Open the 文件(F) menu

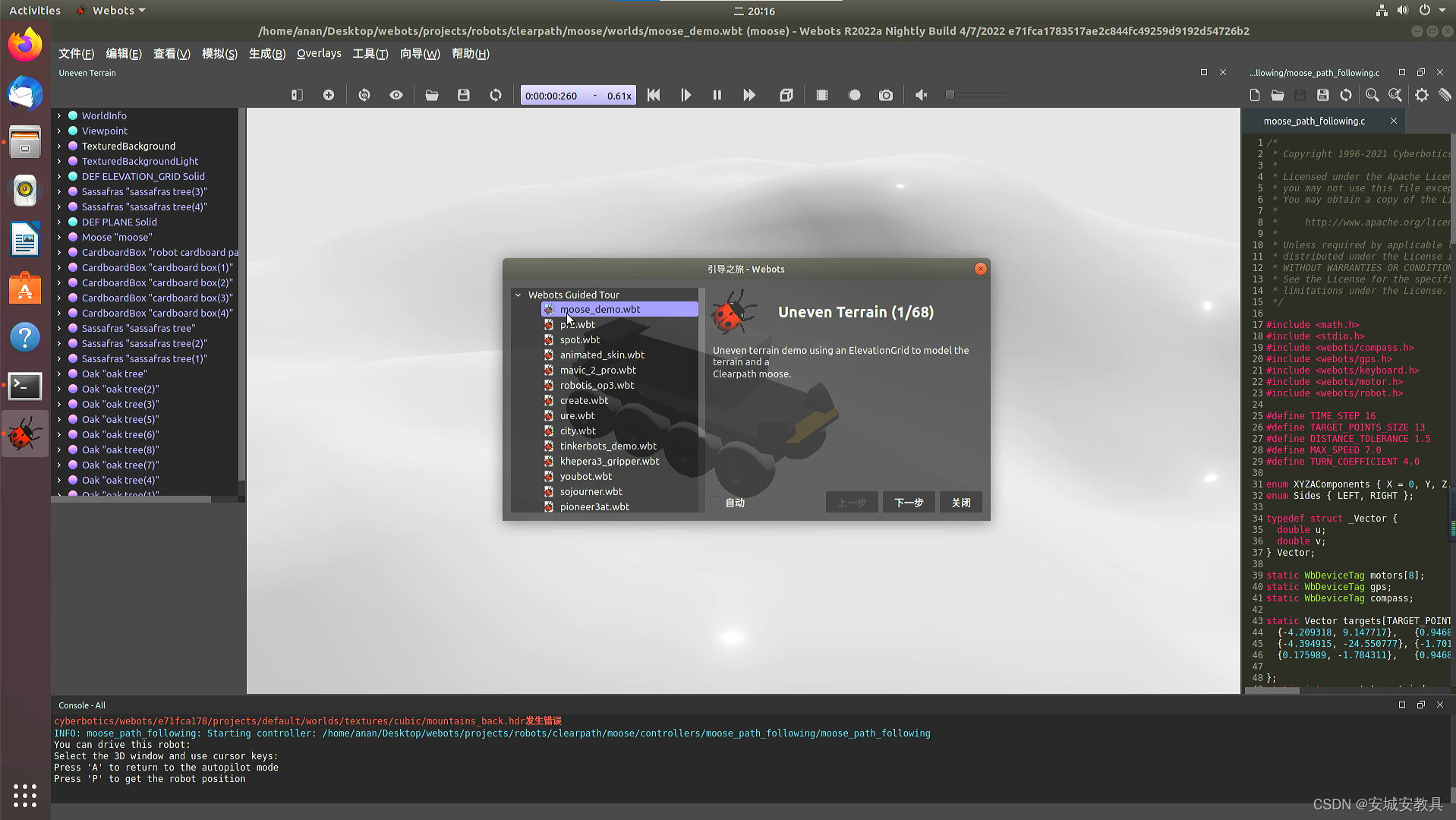tap(76, 54)
